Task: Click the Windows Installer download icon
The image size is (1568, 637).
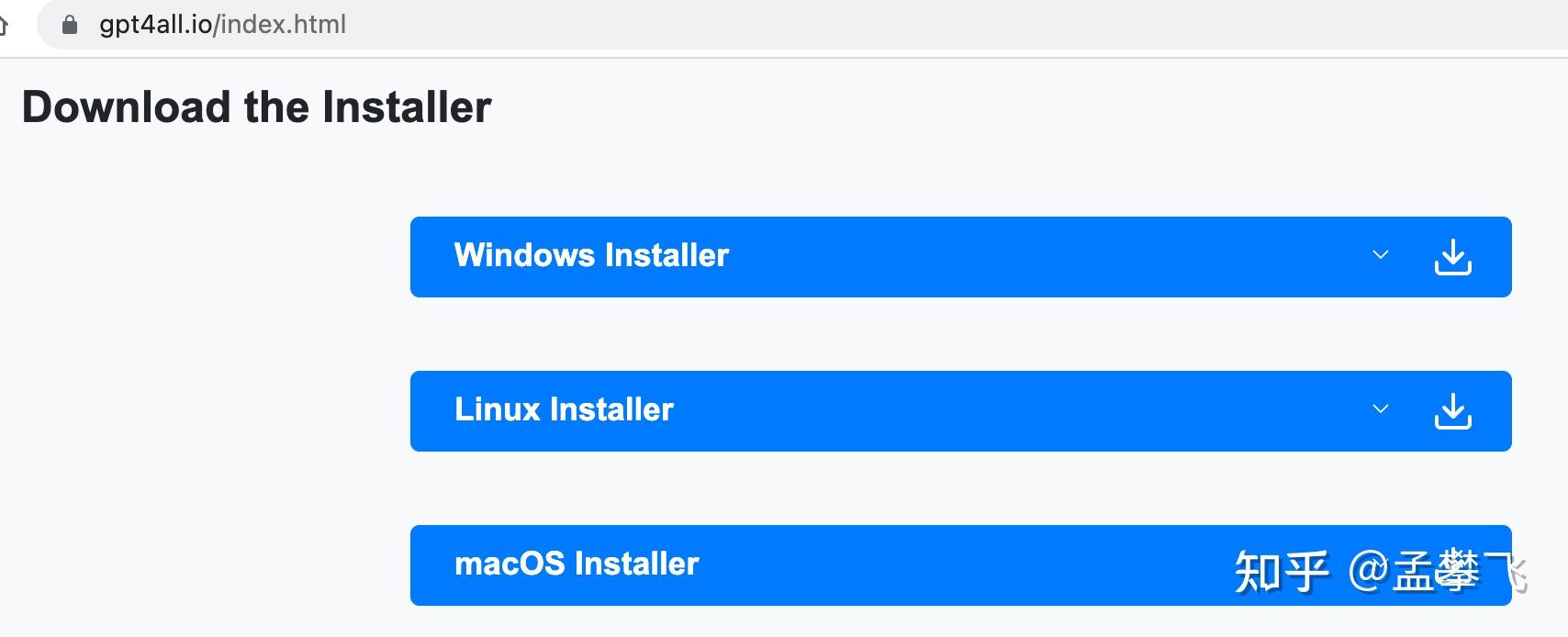Action: (x=1452, y=257)
